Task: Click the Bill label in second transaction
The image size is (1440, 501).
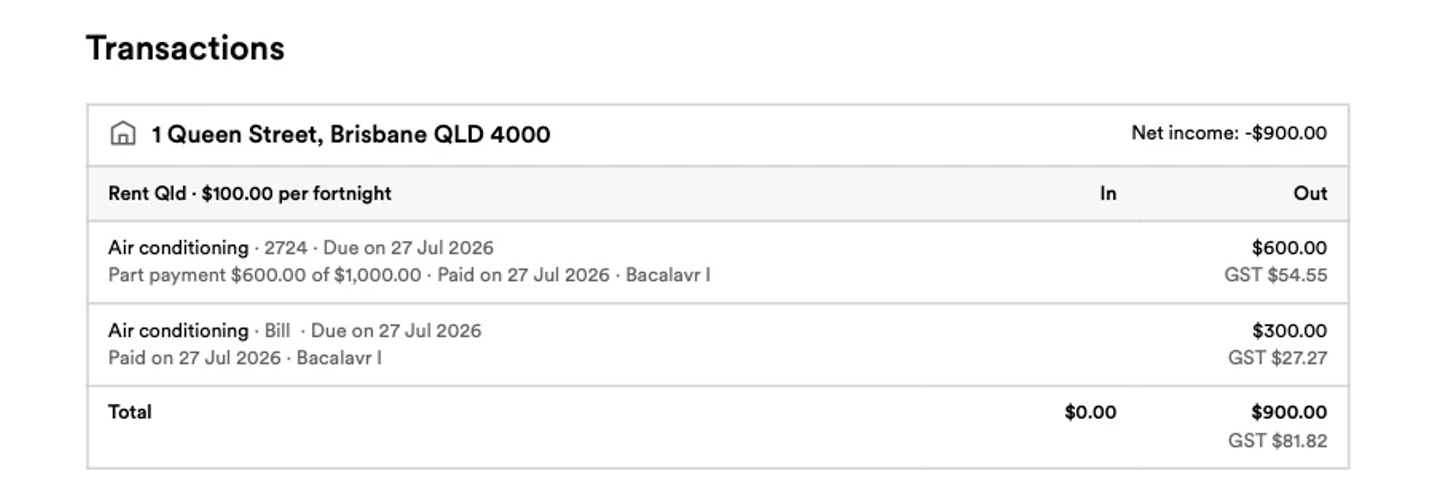Action: click(277, 331)
